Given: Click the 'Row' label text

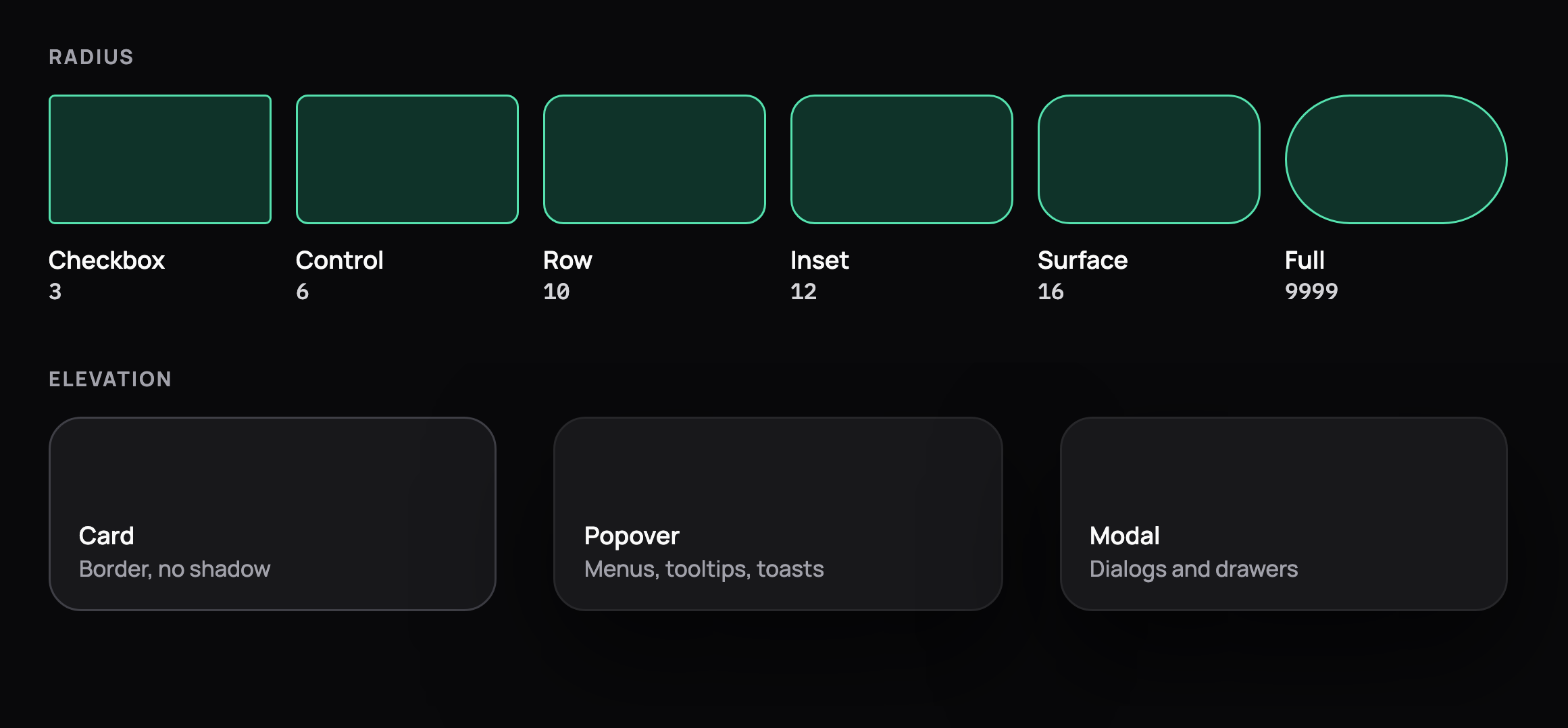Looking at the screenshot, I should 567,260.
